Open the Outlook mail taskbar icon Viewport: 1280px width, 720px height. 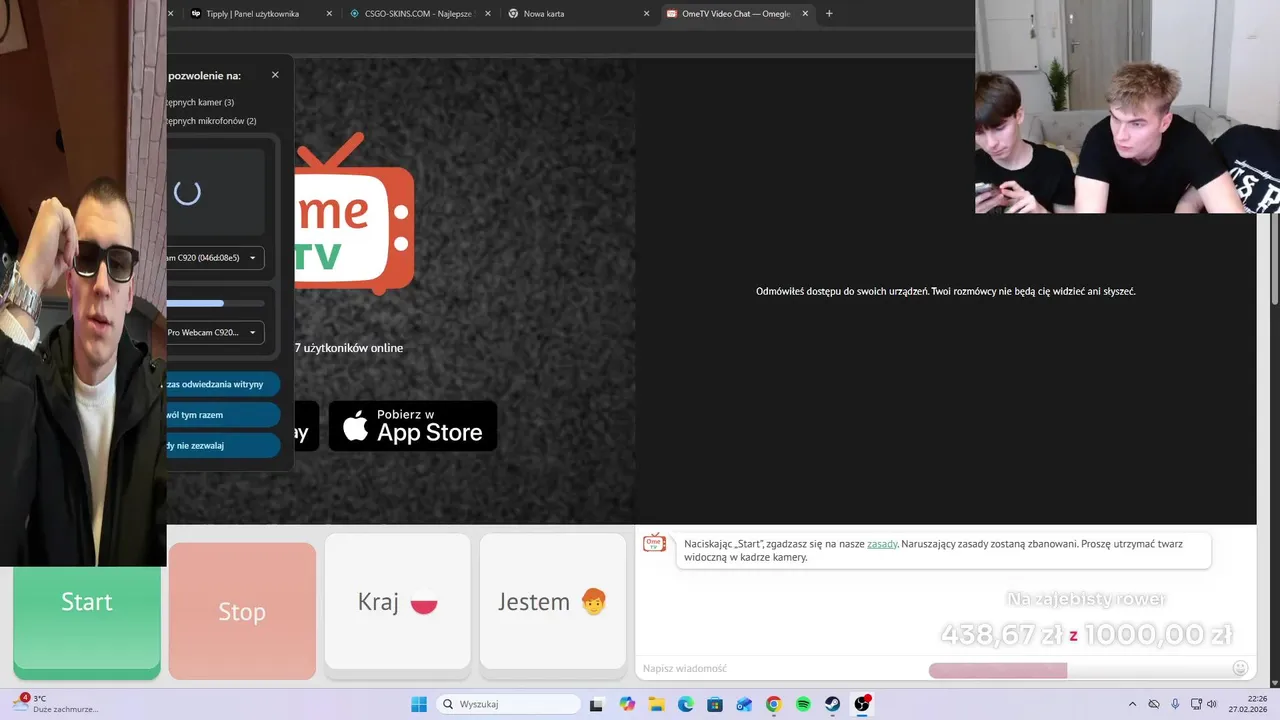click(744, 704)
